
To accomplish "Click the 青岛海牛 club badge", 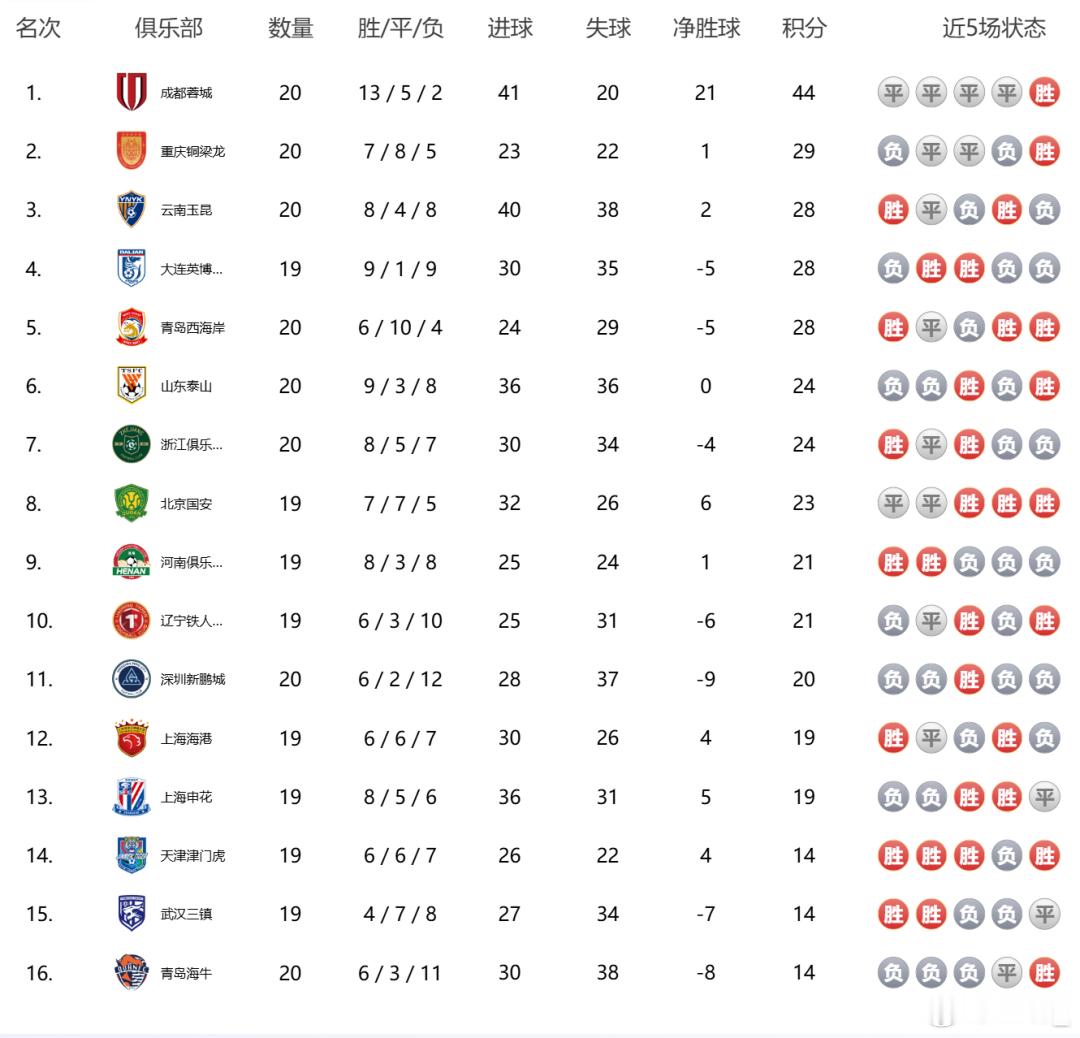I will coord(132,973).
